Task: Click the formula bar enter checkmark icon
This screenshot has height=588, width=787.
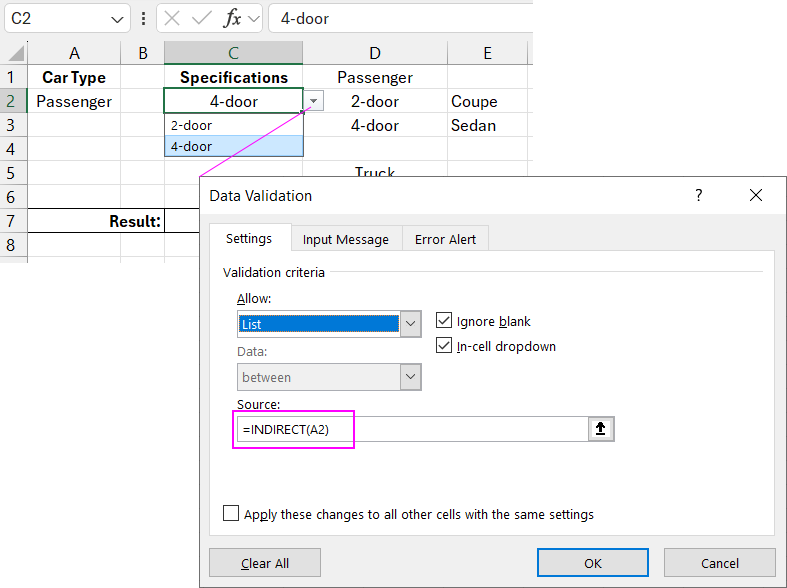Action: coord(202,19)
